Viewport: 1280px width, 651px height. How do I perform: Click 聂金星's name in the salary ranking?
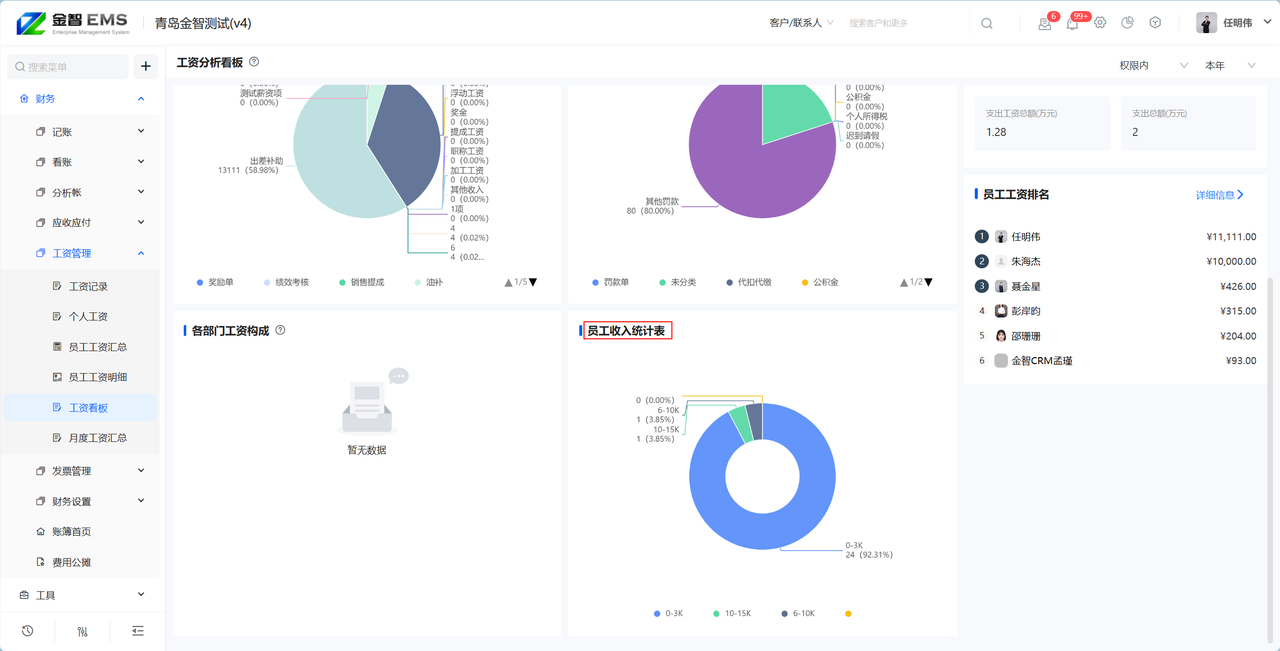[x=1026, y=286]
